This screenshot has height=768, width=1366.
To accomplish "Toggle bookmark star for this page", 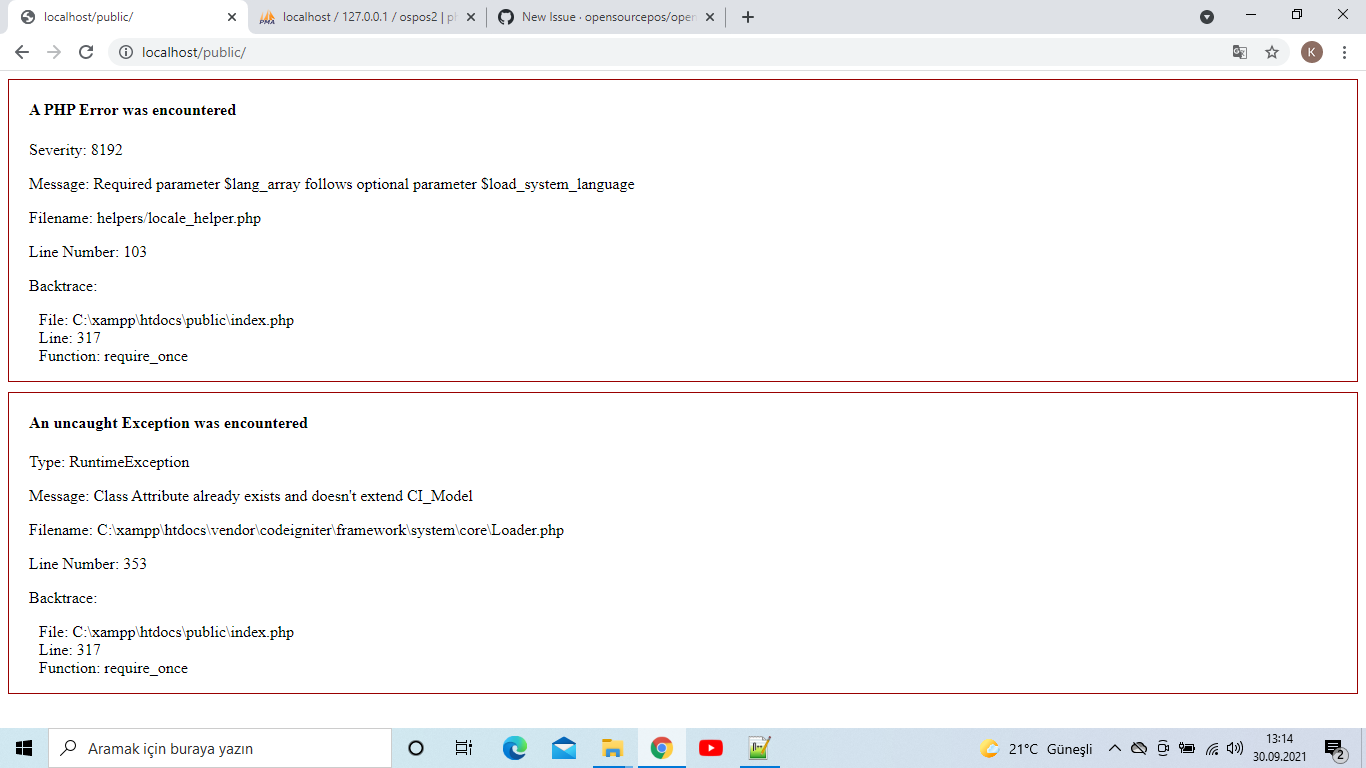I will 1272,52.
